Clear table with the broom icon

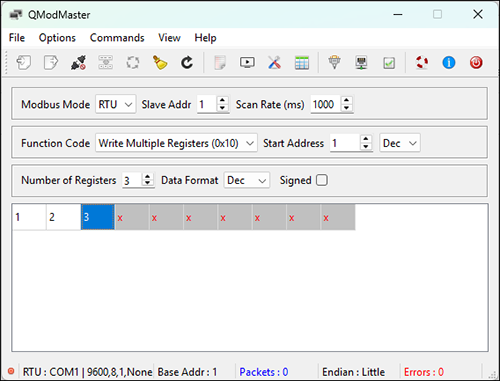tap(160, 63)
